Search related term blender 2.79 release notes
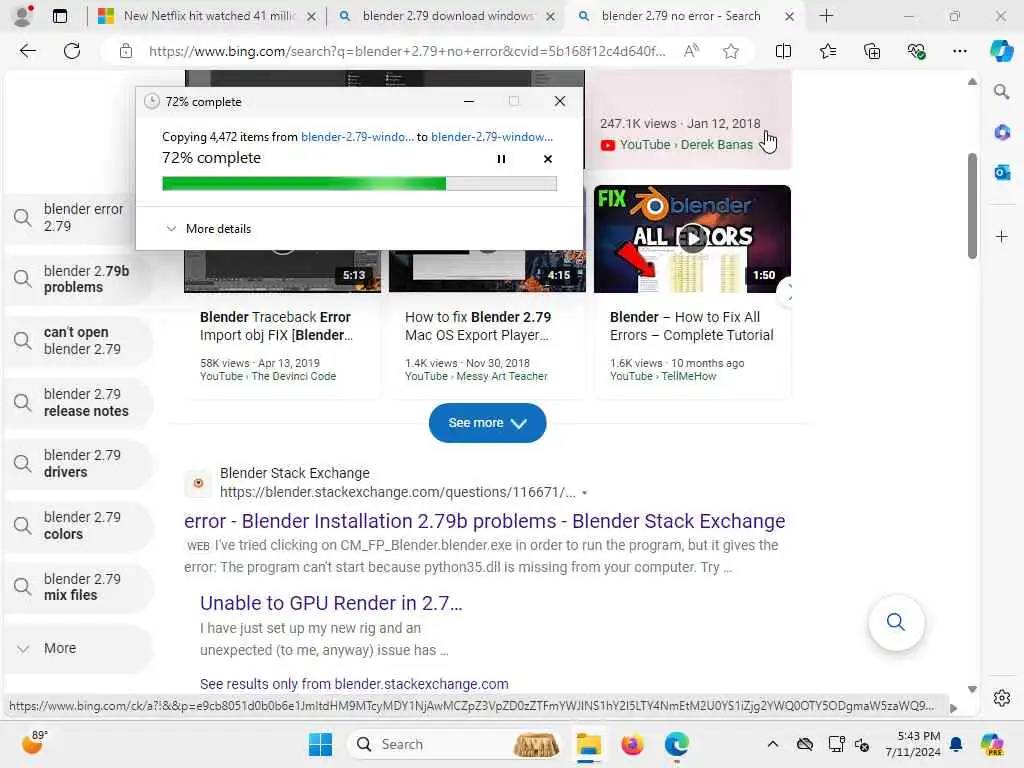Screen dimensions: 1024x768 click(x=78, y=402)
